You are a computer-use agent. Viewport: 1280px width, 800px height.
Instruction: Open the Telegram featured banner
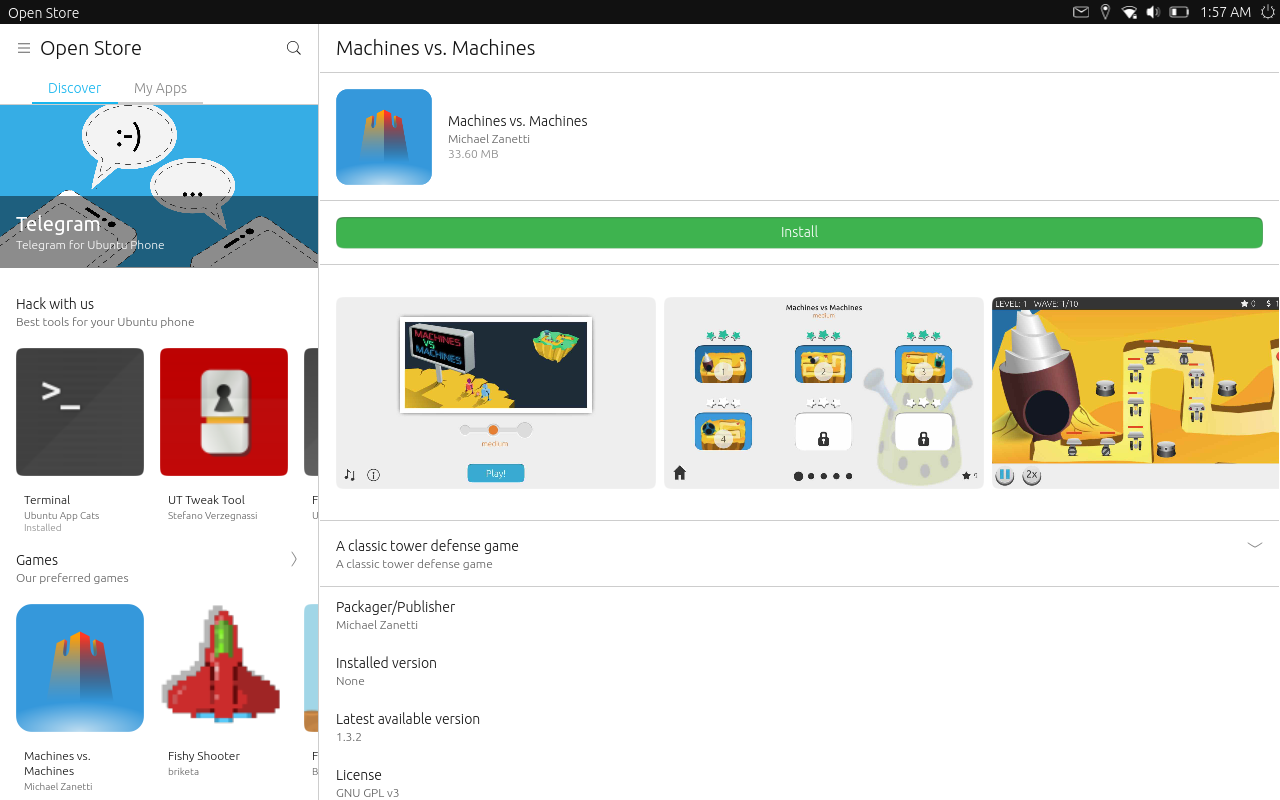click(x=159, y=186)
